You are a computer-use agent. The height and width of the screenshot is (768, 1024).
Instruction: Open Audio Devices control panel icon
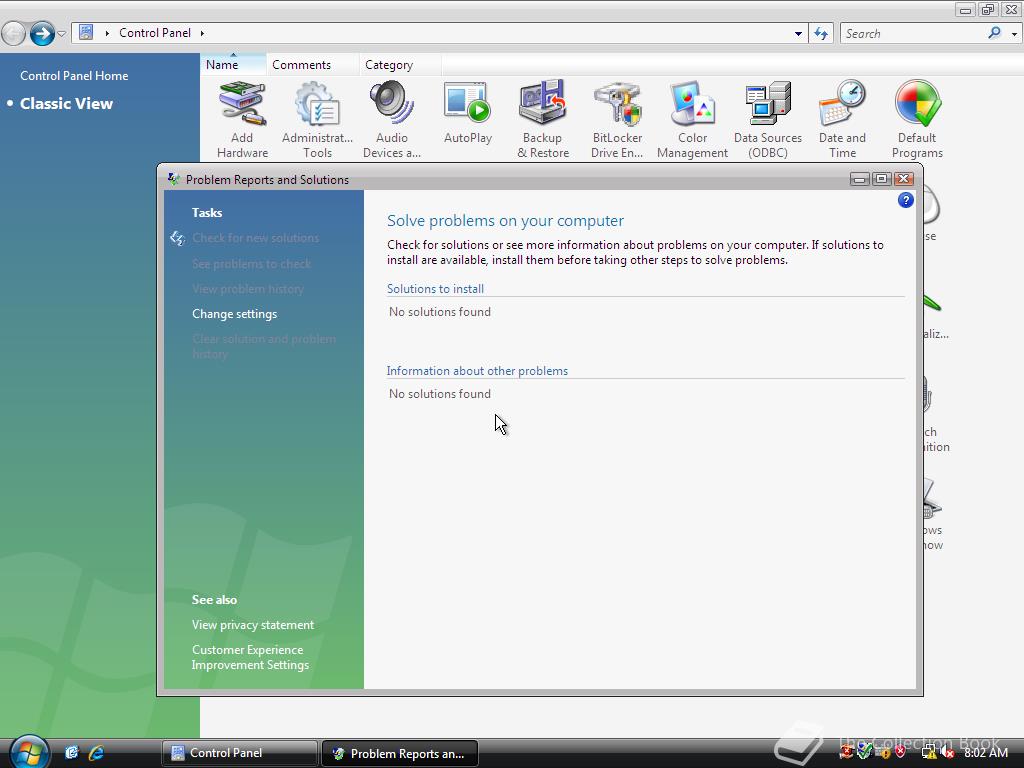point(392,120)
